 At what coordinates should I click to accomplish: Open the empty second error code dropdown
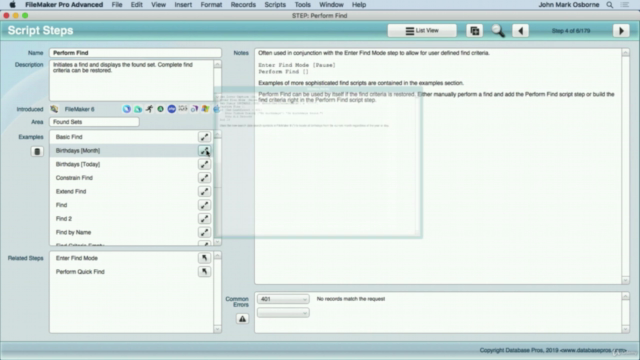(283, 313)
